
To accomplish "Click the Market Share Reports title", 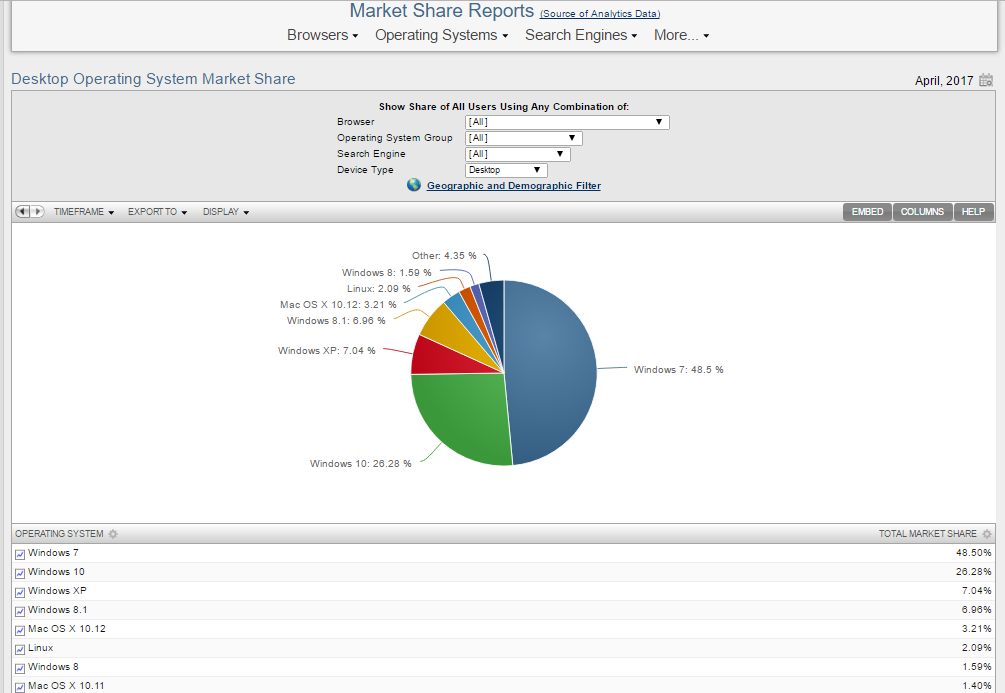I will coord(442,11).
